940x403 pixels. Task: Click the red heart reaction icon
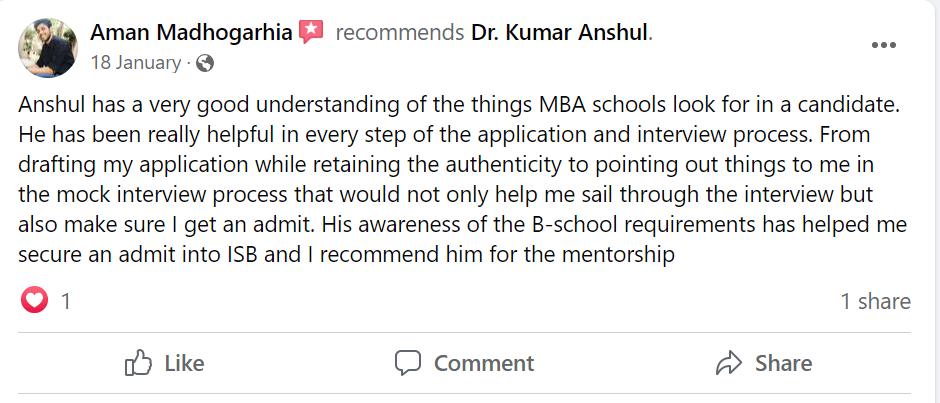(35, 300)
